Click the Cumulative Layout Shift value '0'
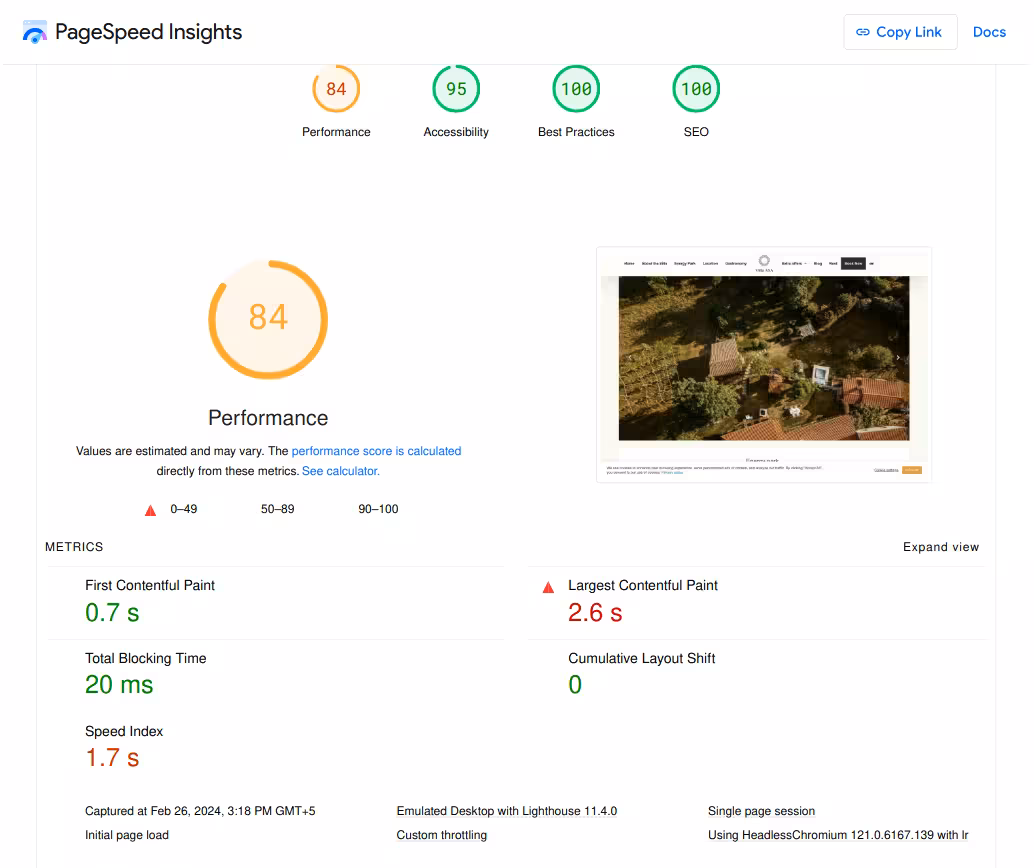 575,685
